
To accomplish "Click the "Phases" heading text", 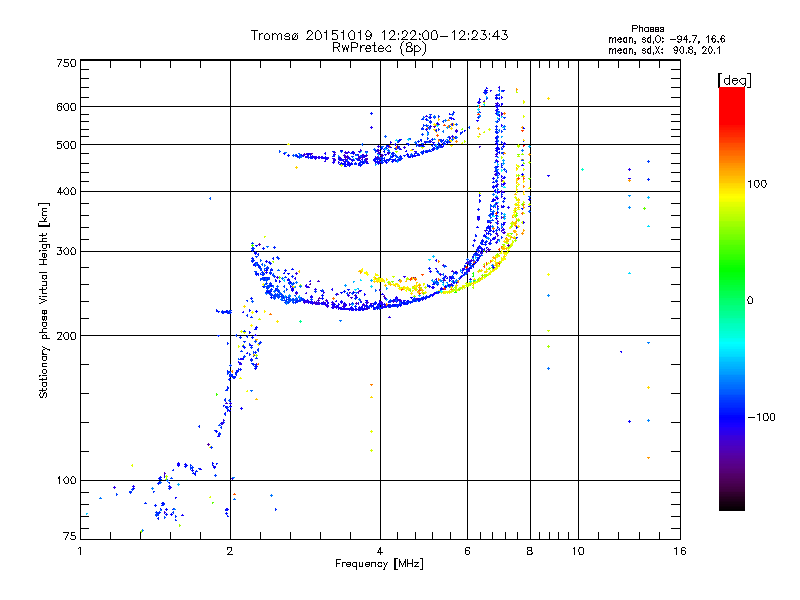I will click(647, 29).
